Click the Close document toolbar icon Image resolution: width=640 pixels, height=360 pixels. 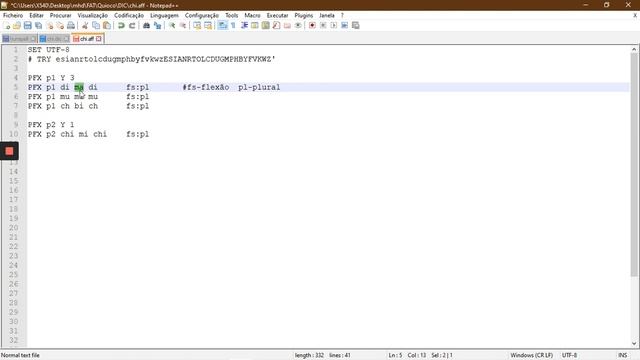pyautogui.click(x=49, y=25)
